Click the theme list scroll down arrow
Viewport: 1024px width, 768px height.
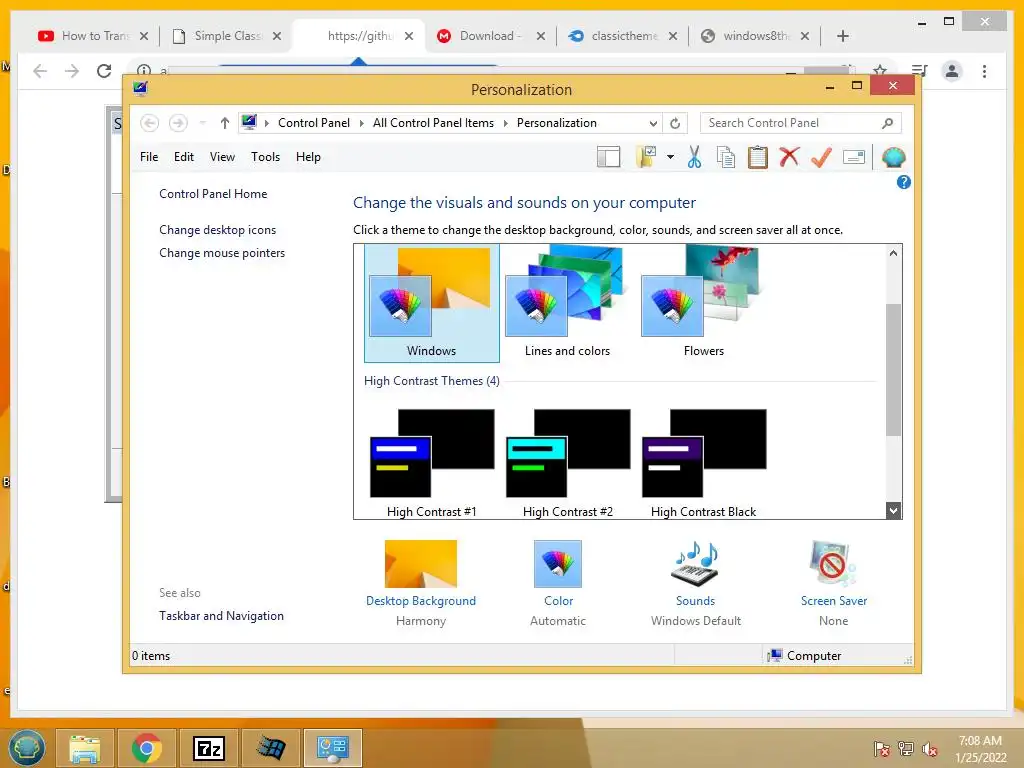click(x=893, y=511)
